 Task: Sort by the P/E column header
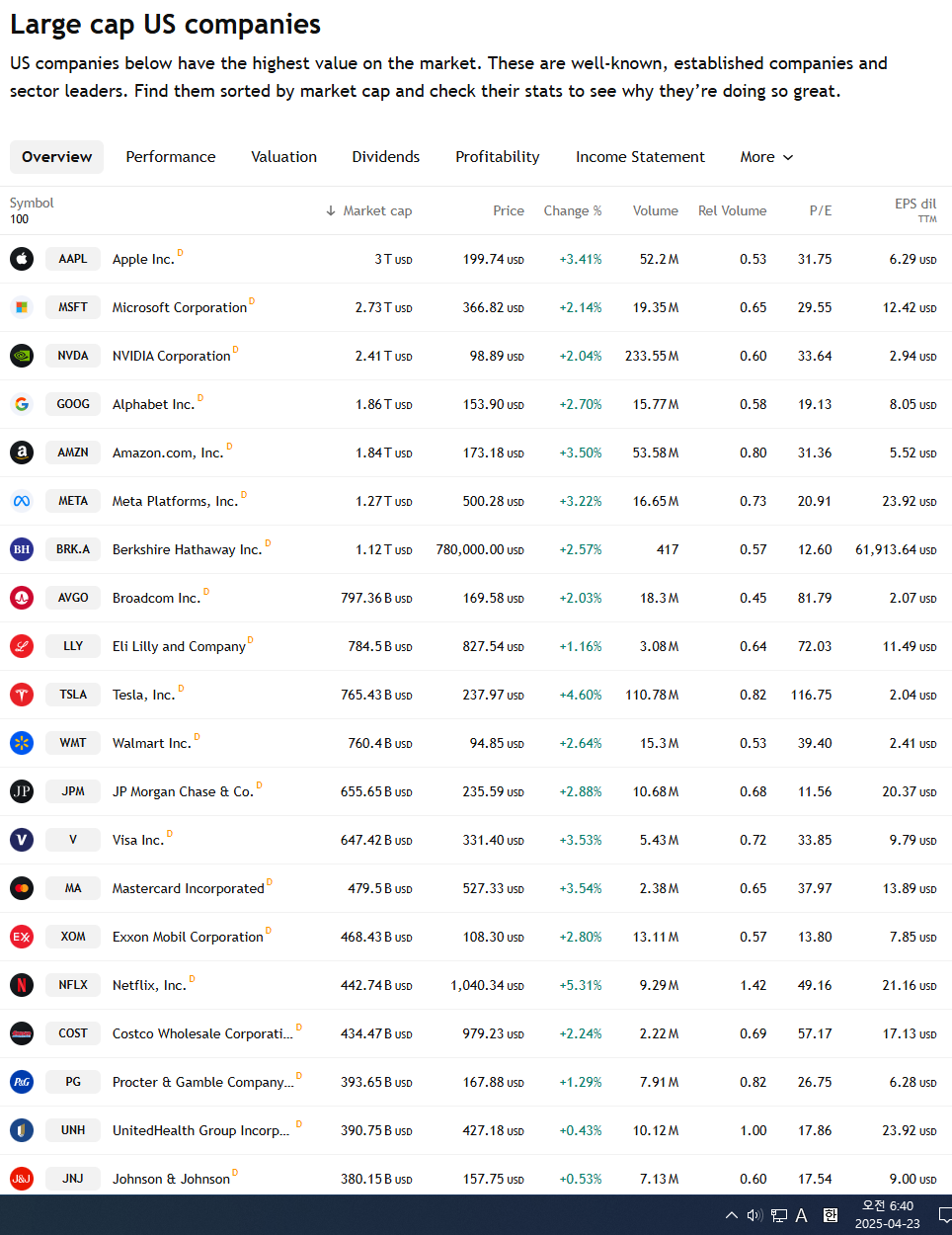coord(821,210)
